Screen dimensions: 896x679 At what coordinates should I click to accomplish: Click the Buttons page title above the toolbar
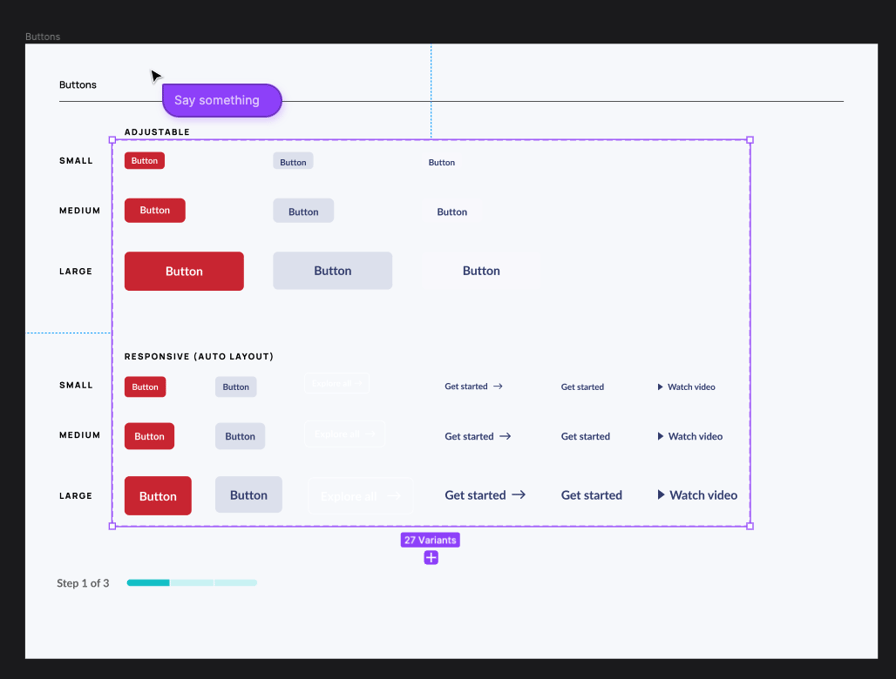point(78,85)
